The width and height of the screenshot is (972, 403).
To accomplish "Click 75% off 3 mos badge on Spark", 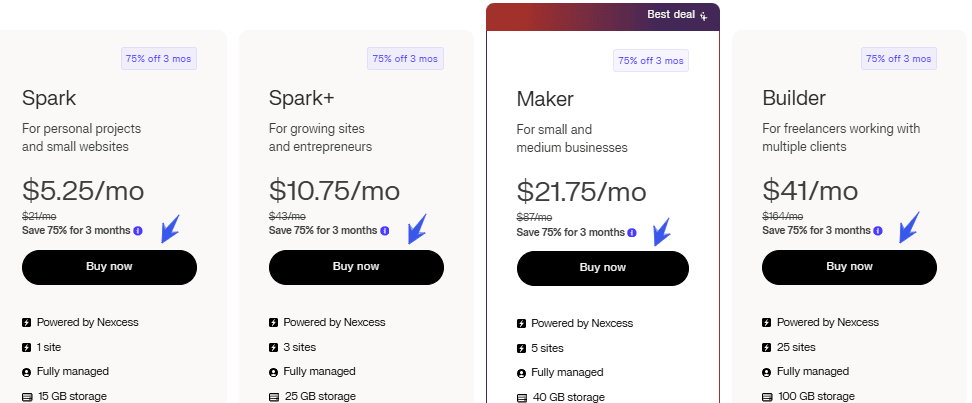I will click(159, 59).
